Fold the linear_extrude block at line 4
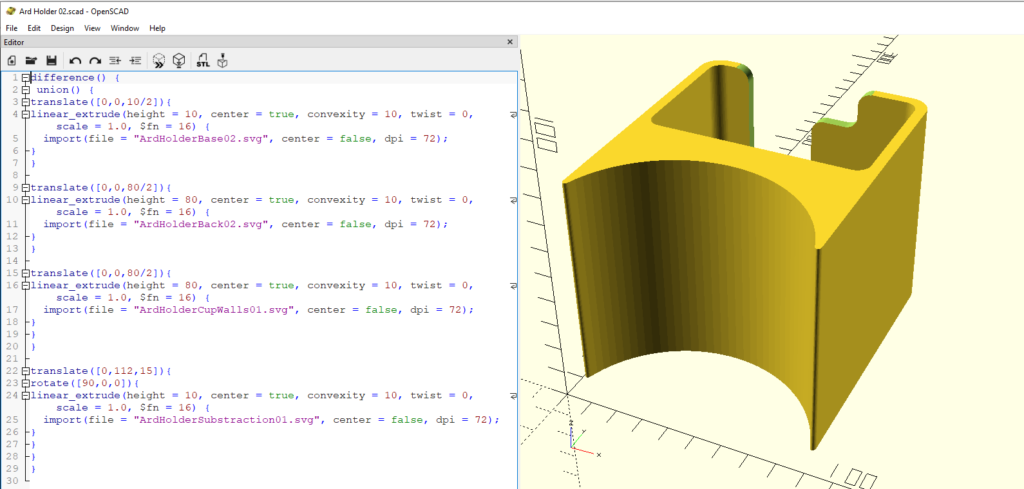 point(26,114)
